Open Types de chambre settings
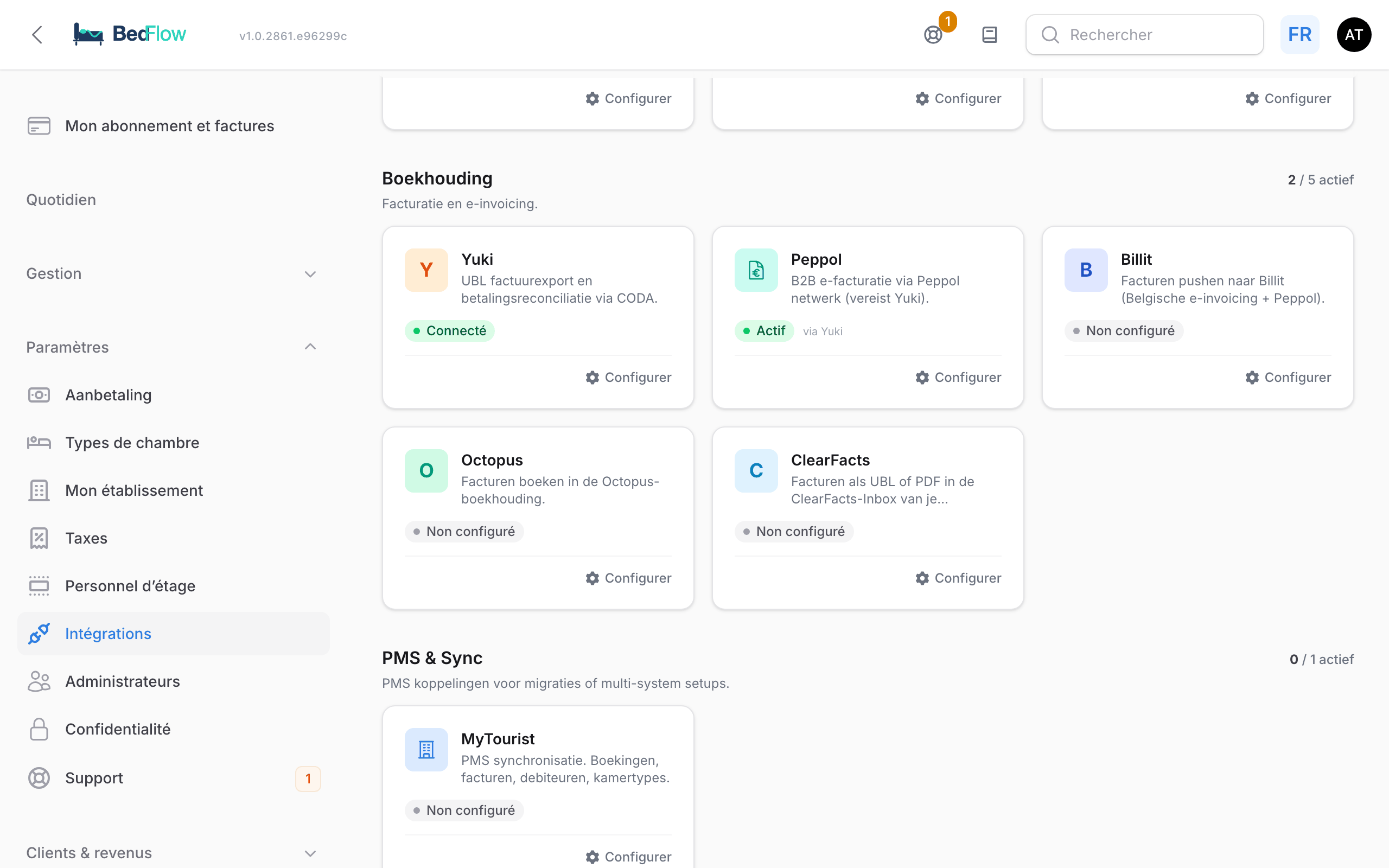Image resolution: width=1389 pixels, height=868 pixels. click(x=173, y=443)
